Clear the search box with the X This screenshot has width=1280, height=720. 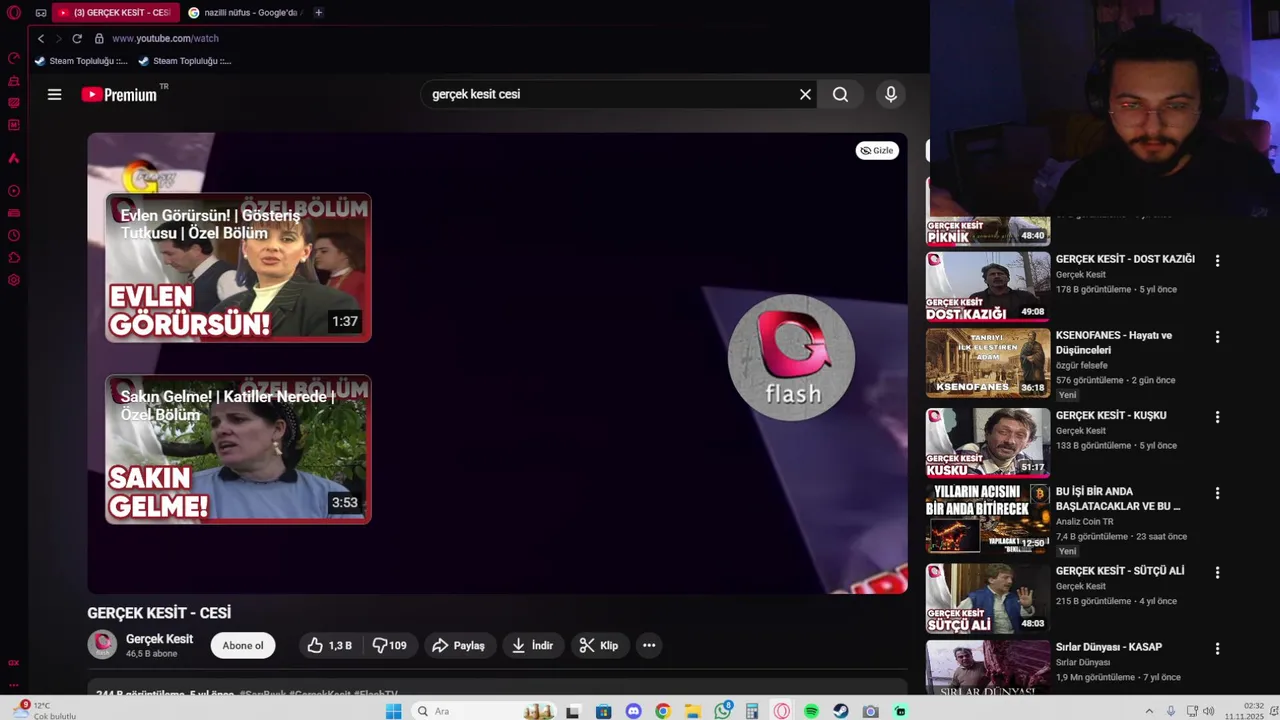tap(805, 94)
